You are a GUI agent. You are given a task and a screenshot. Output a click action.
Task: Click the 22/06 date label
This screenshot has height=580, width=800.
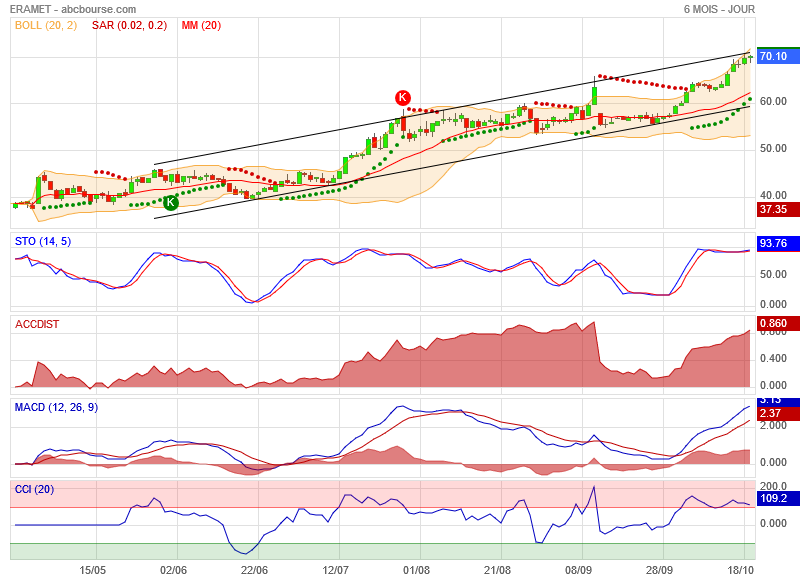point(254,570)
